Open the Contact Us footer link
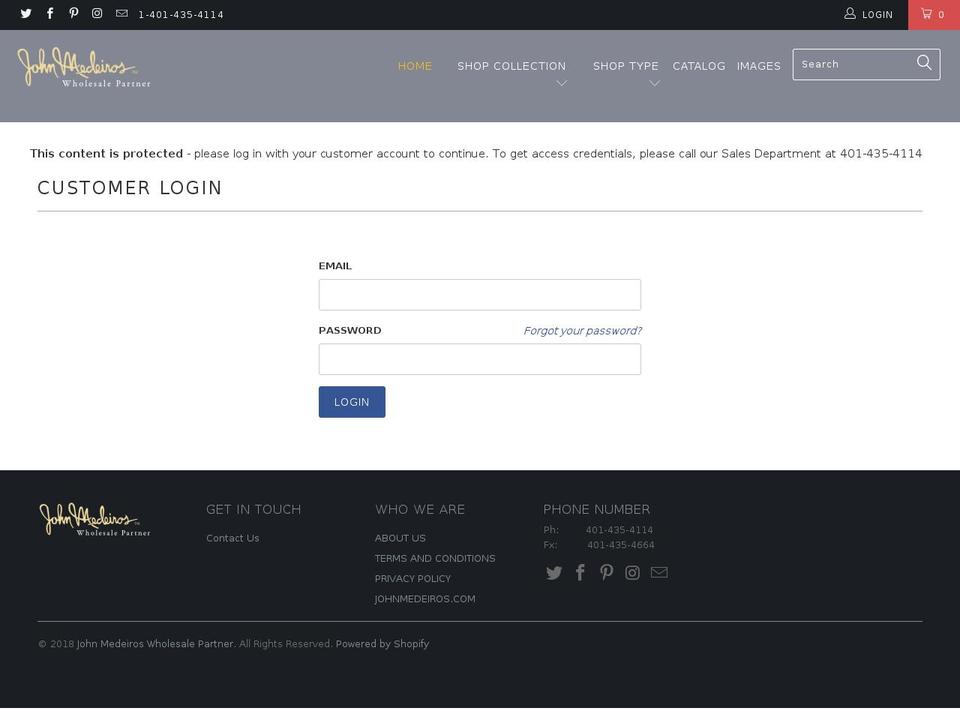This screenshot has width=960, height=720. [x=233, y=538]
